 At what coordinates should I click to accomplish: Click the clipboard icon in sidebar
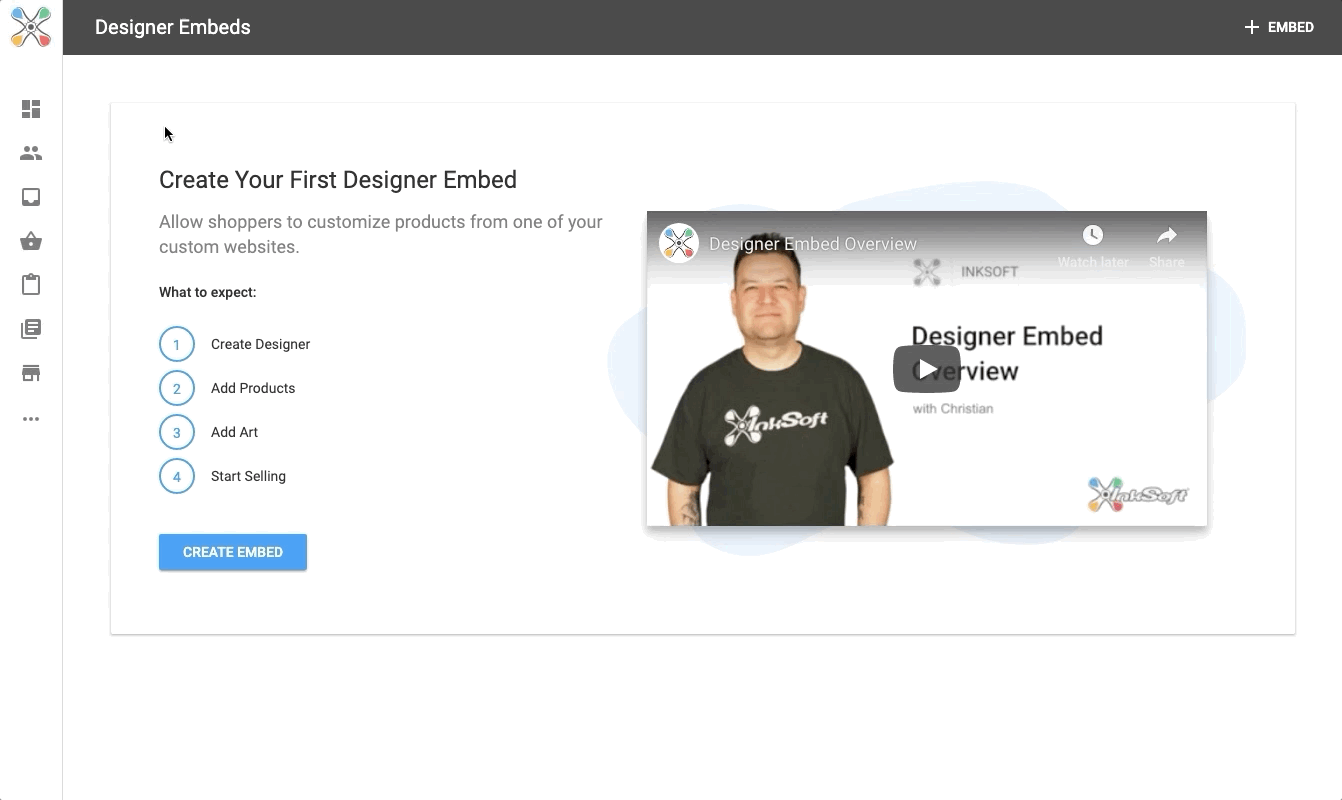31,285
